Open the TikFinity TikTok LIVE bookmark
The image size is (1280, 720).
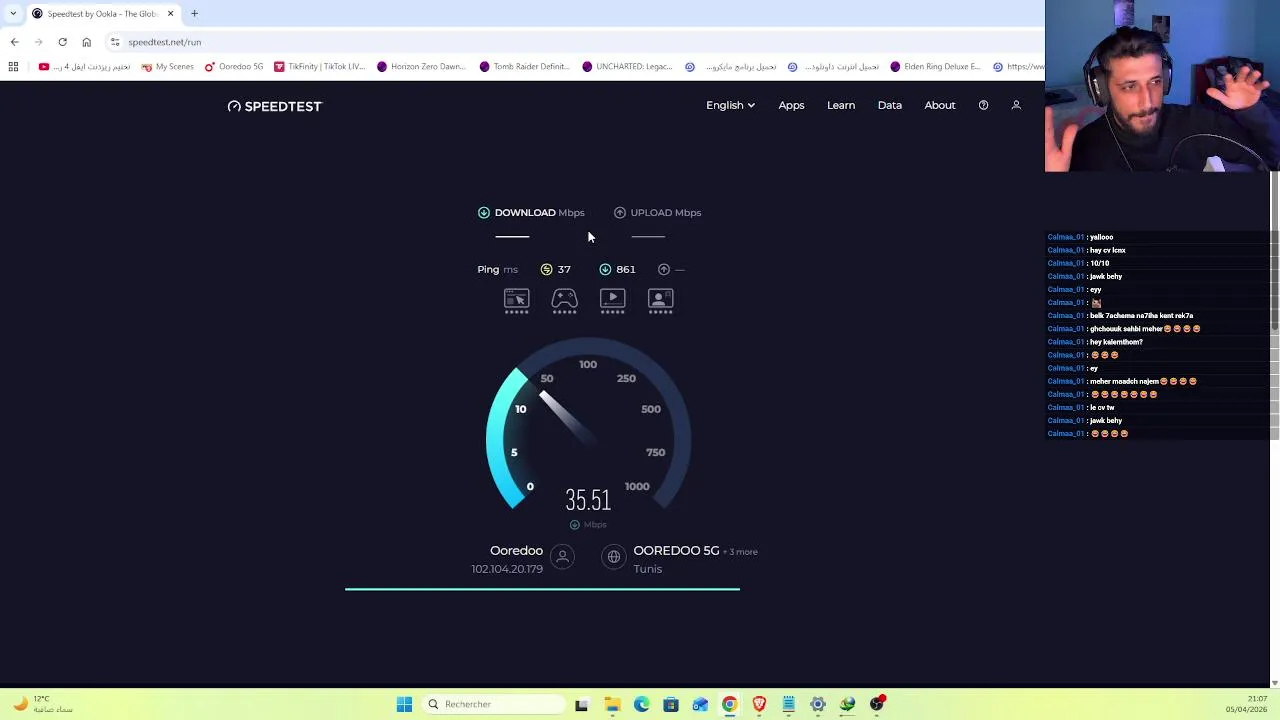[320, 67]
